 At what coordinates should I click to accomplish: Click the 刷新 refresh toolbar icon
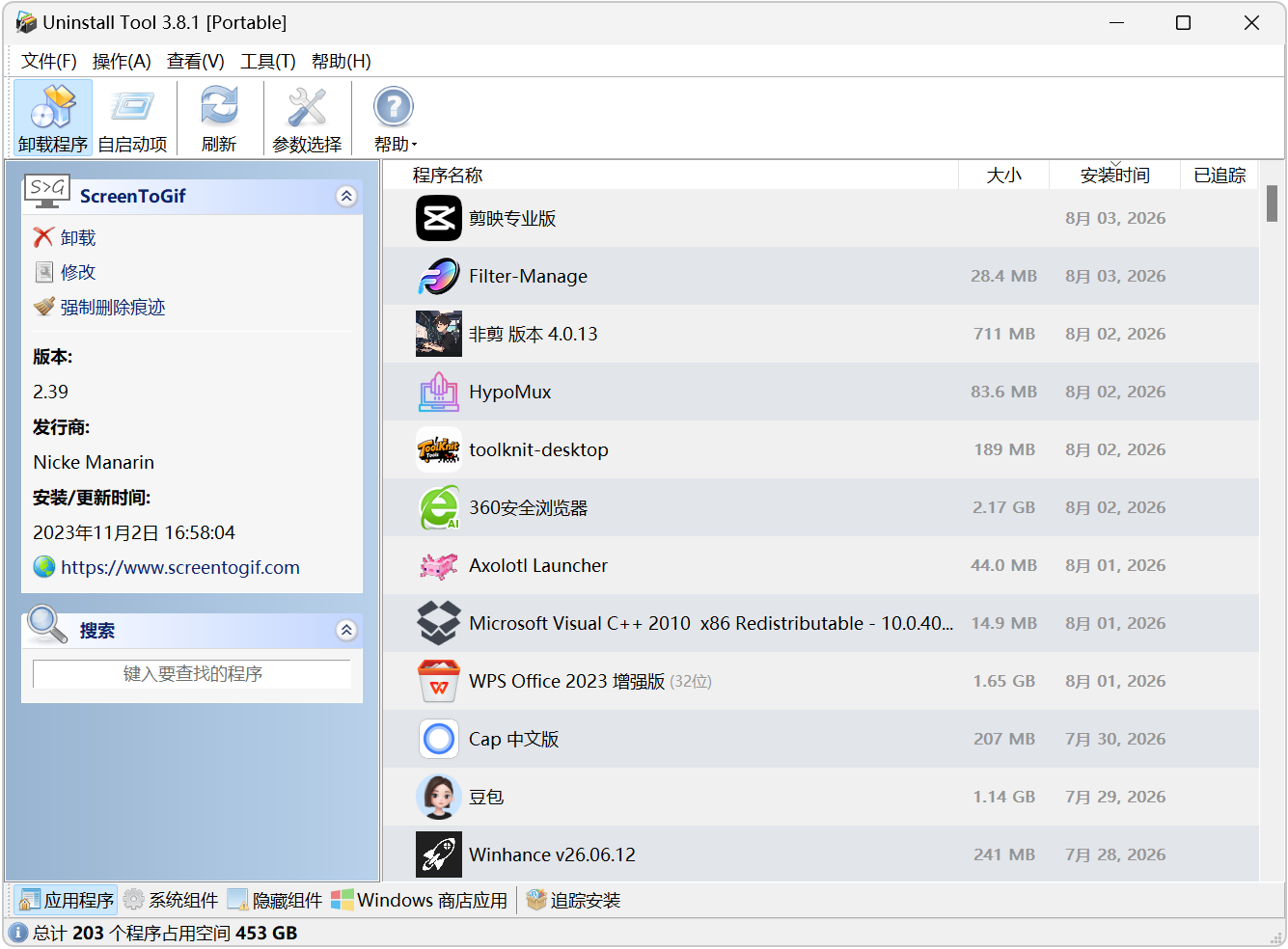(219, 118)
